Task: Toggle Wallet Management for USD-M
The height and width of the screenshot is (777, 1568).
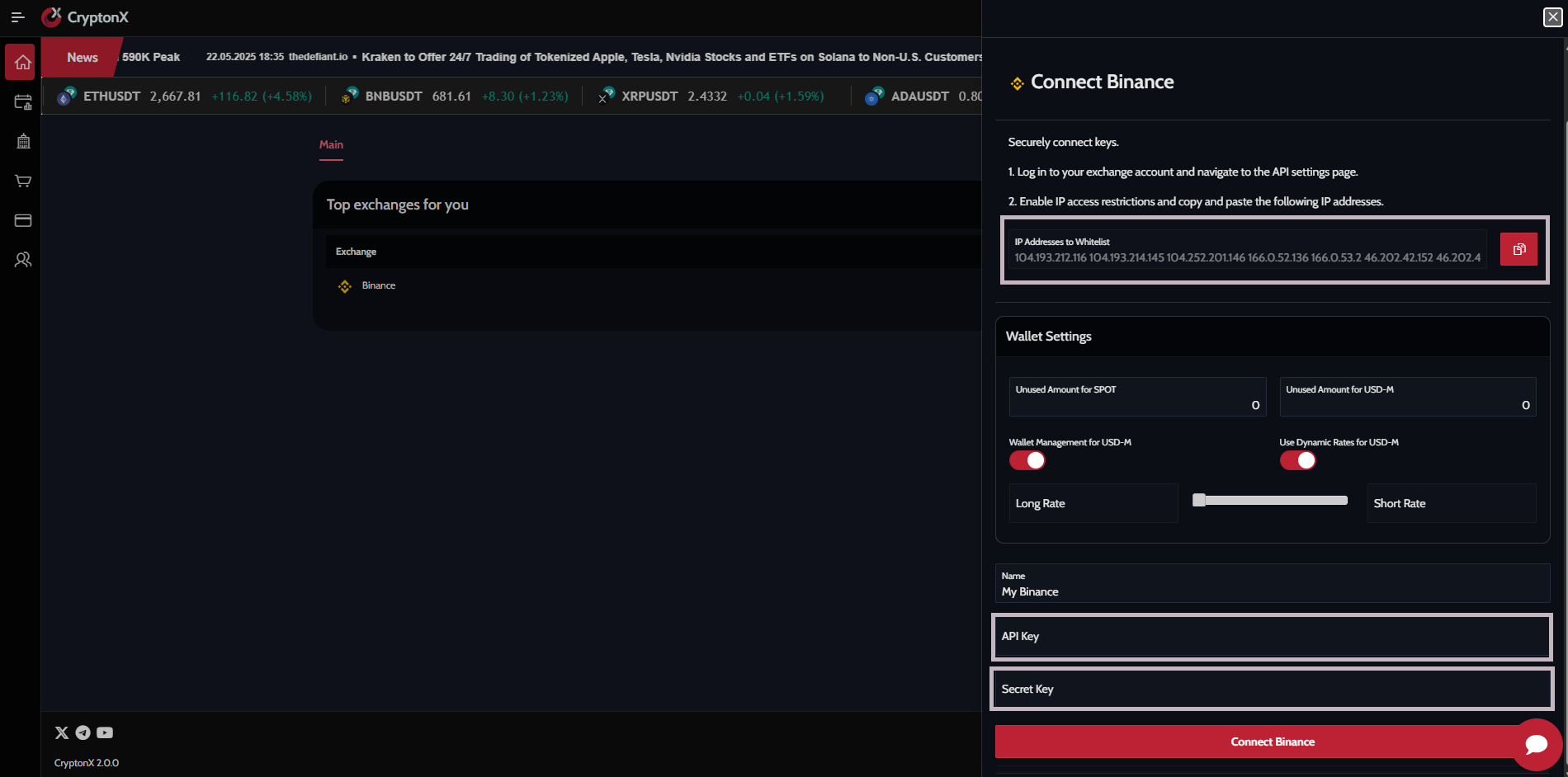Action: coord(1027,460)
